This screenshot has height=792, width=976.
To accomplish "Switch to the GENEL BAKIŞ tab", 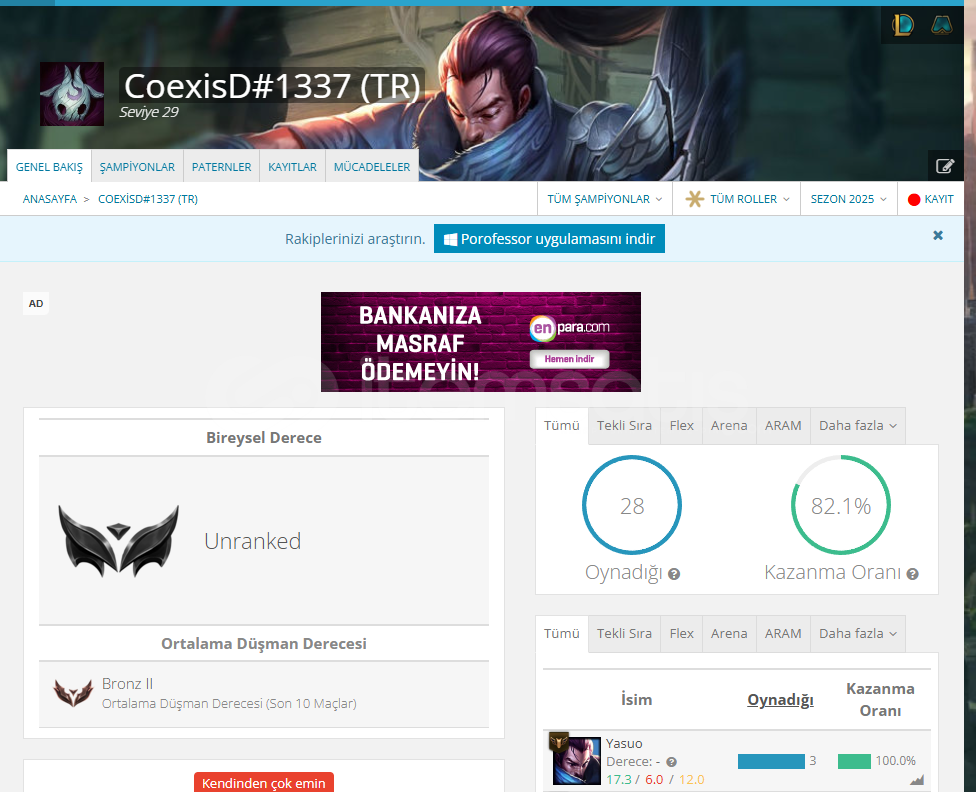I will click(49, 167).
